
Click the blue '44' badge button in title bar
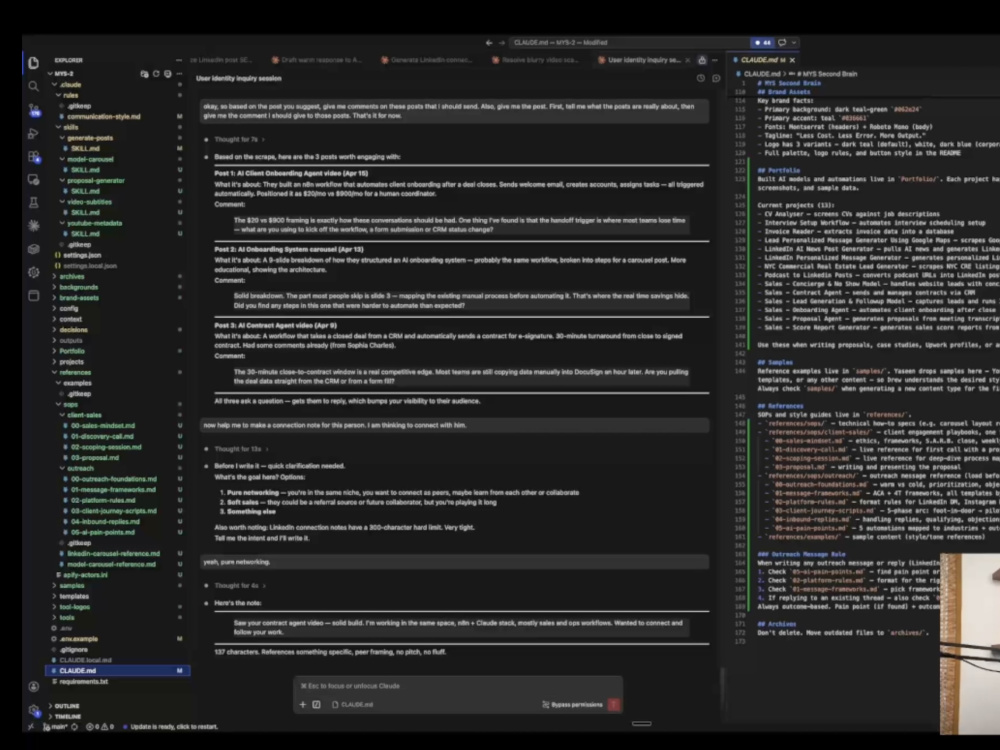pos(763,43)
